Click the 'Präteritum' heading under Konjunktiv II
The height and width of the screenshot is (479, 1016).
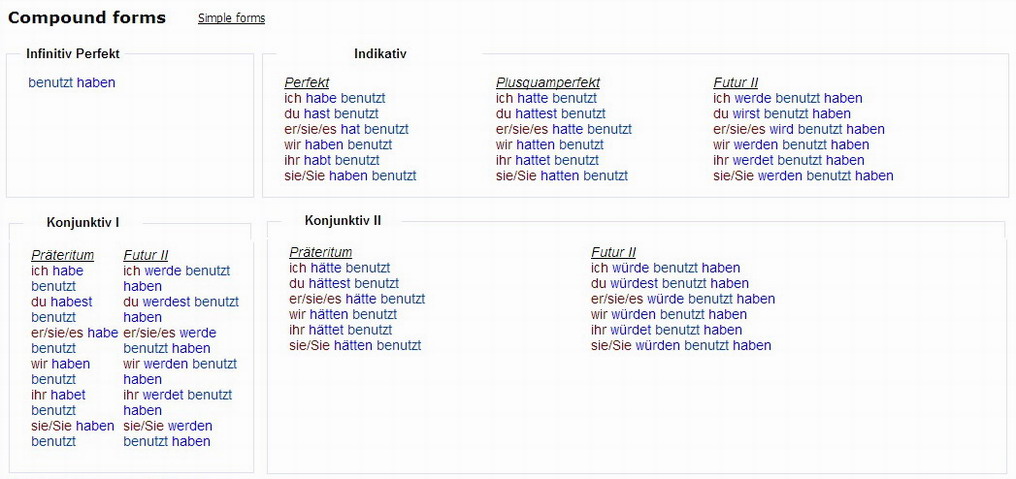click(x=320, y=252)
